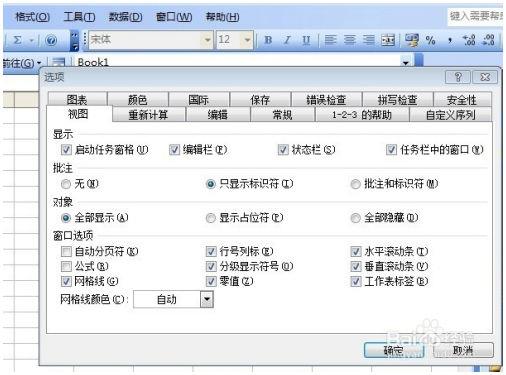Select comment and indicator radio button
506x375 pixels.
coord(355,184)
